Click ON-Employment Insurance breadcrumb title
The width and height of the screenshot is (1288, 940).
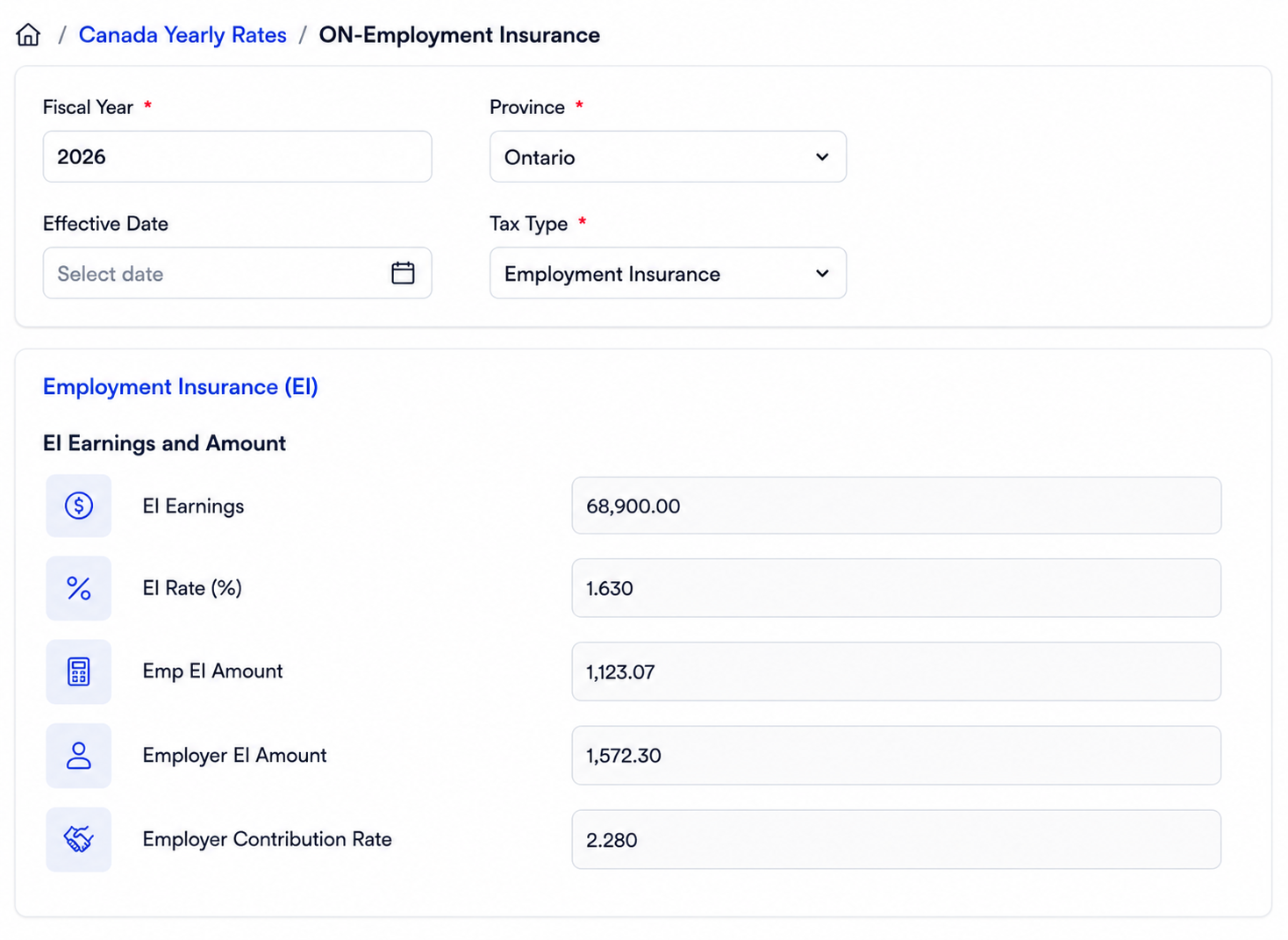(459, 35)
